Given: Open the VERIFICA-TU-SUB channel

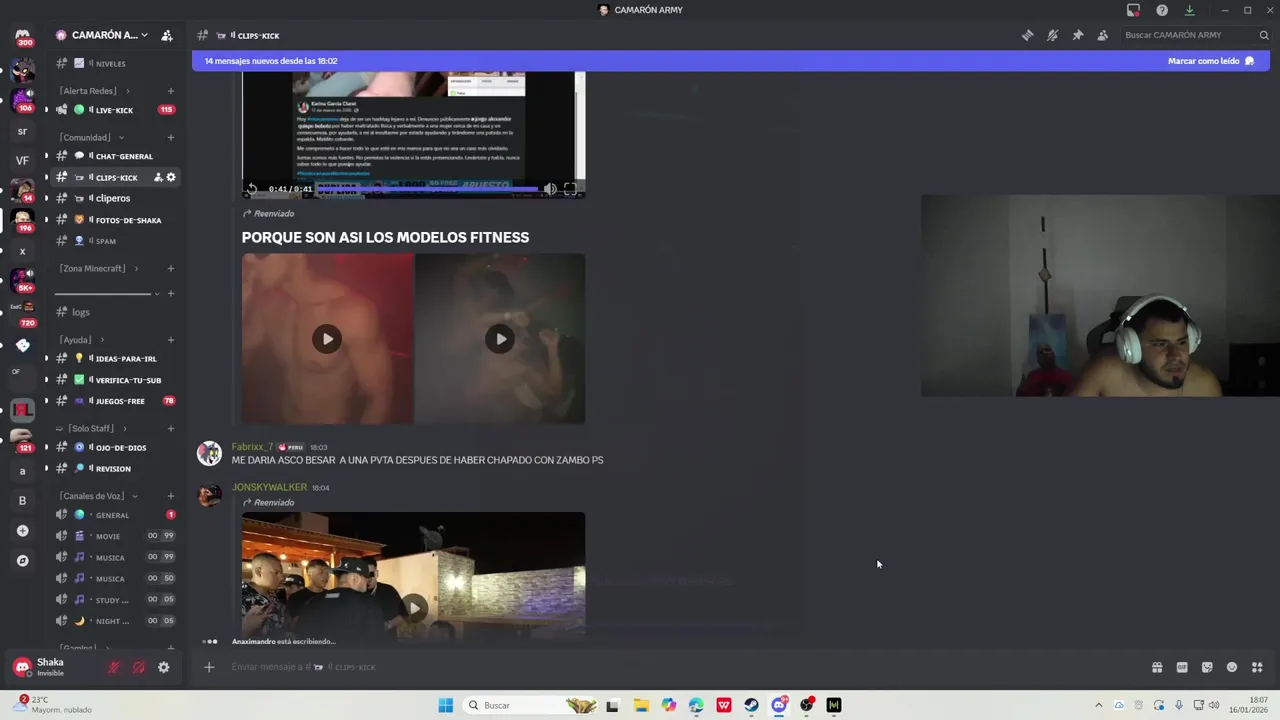Looking at the screenshot, I should click(x=113, y=380).
